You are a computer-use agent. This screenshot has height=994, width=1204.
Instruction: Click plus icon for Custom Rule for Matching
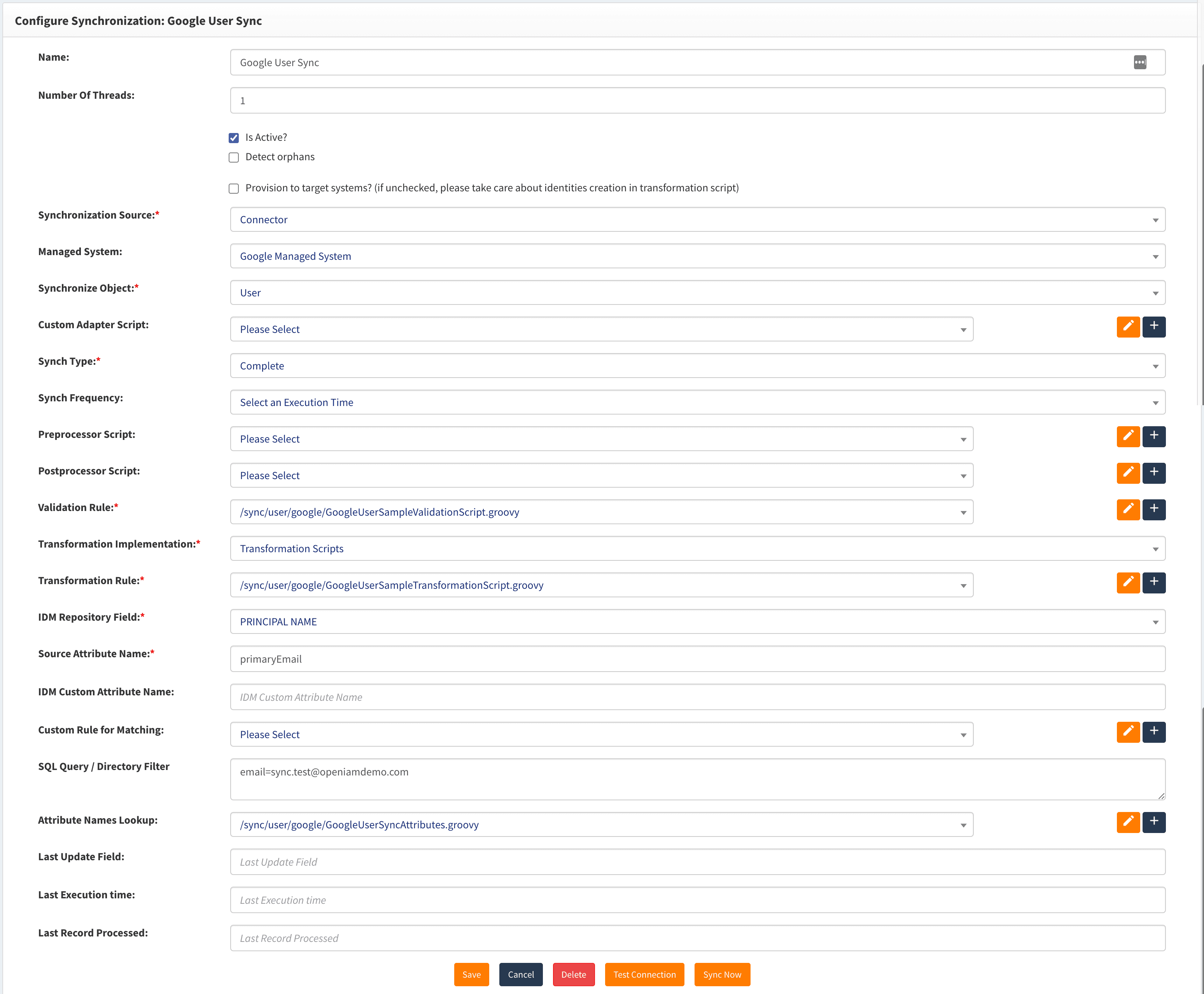coord(1153,731)
